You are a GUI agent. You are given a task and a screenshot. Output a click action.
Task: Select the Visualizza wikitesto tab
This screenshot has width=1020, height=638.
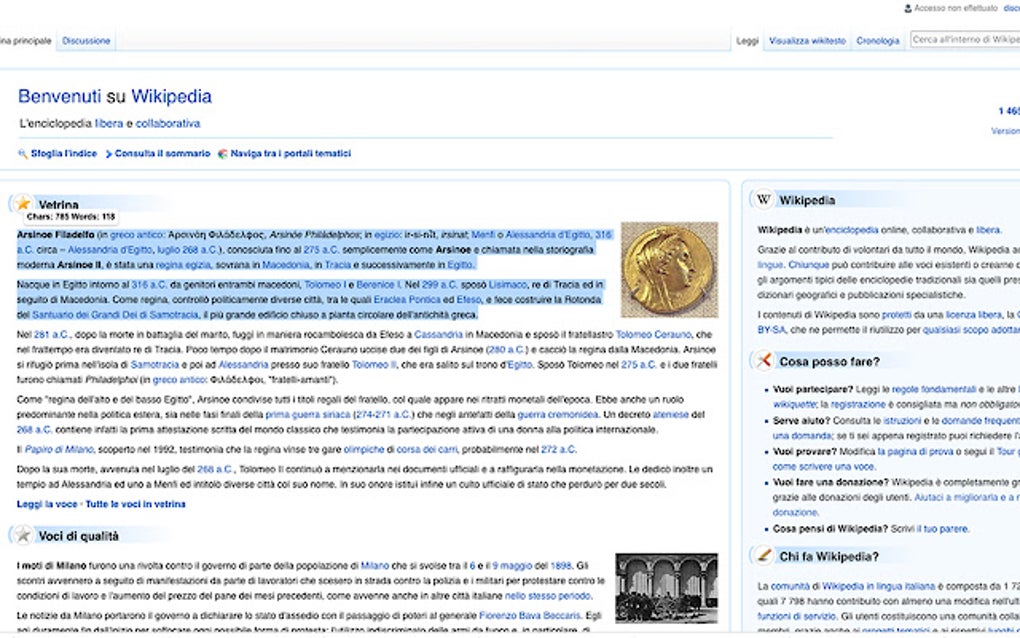[x=807, y=40]
